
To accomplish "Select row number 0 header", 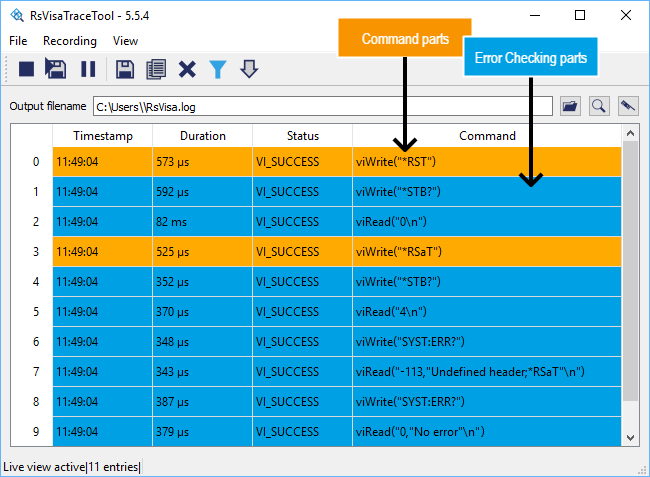I will [32, 162].
